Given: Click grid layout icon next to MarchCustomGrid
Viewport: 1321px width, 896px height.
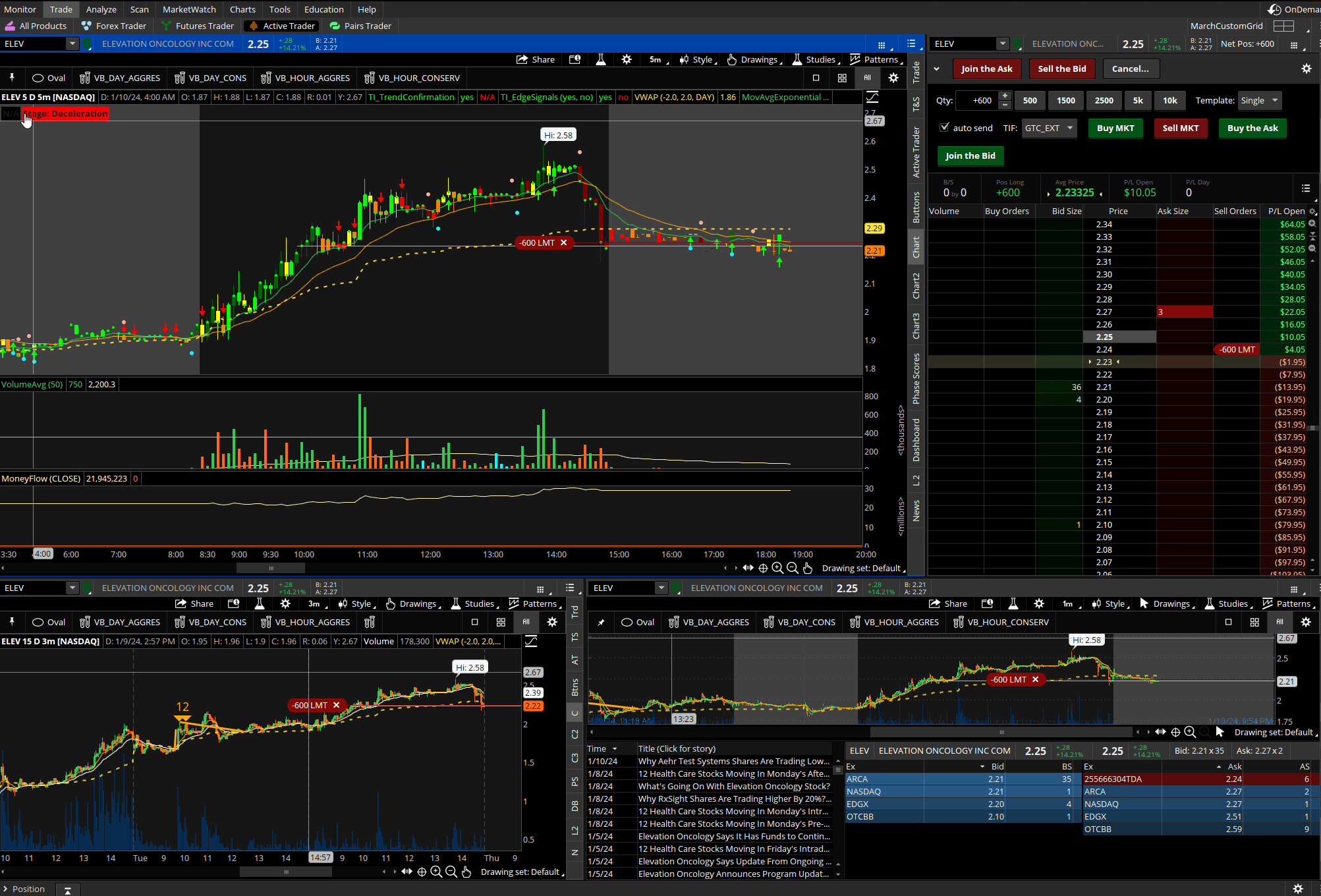Looking at the screenshot, I should (x=1283, y=26).
